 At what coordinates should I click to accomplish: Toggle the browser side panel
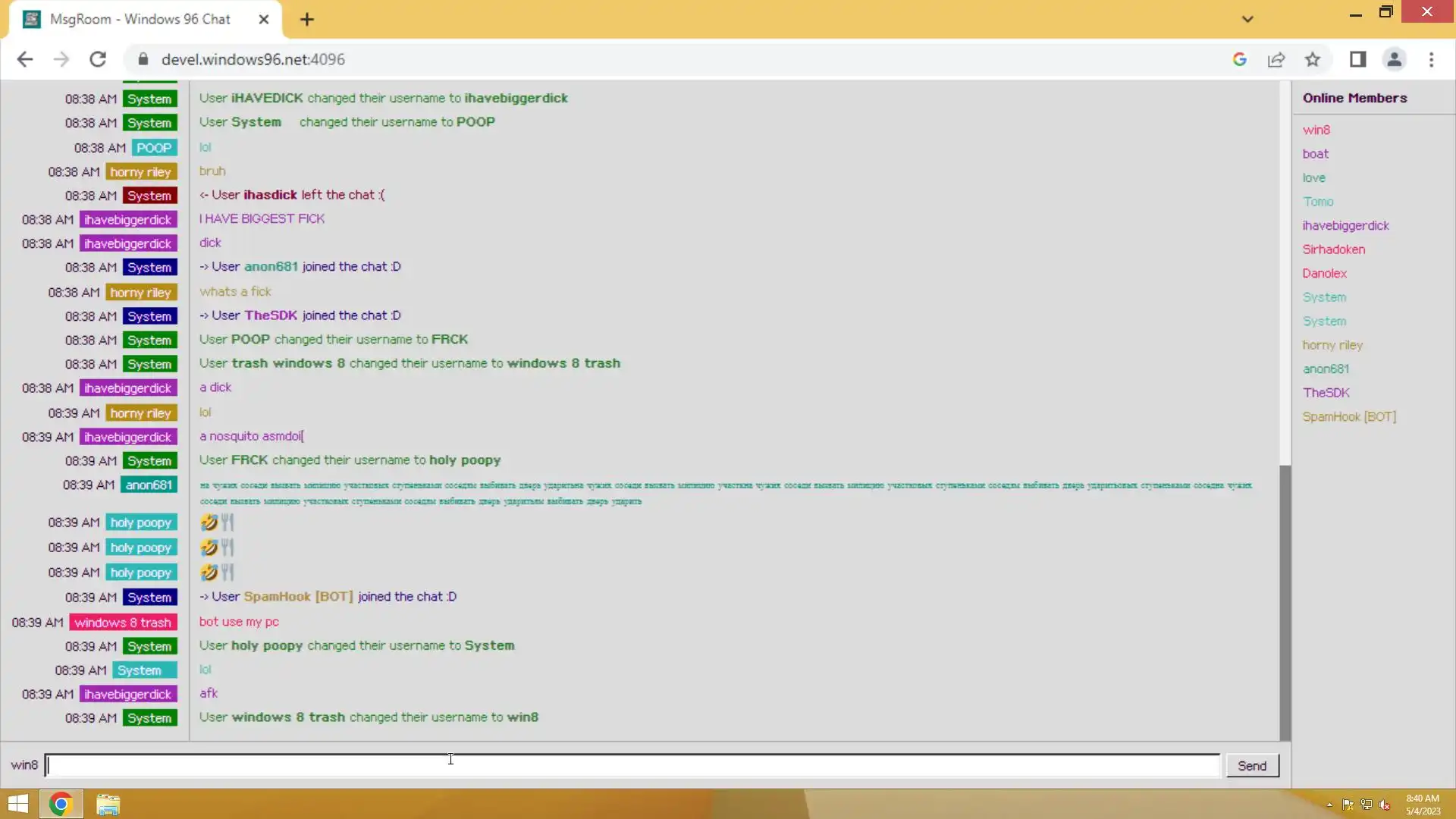1357,59
